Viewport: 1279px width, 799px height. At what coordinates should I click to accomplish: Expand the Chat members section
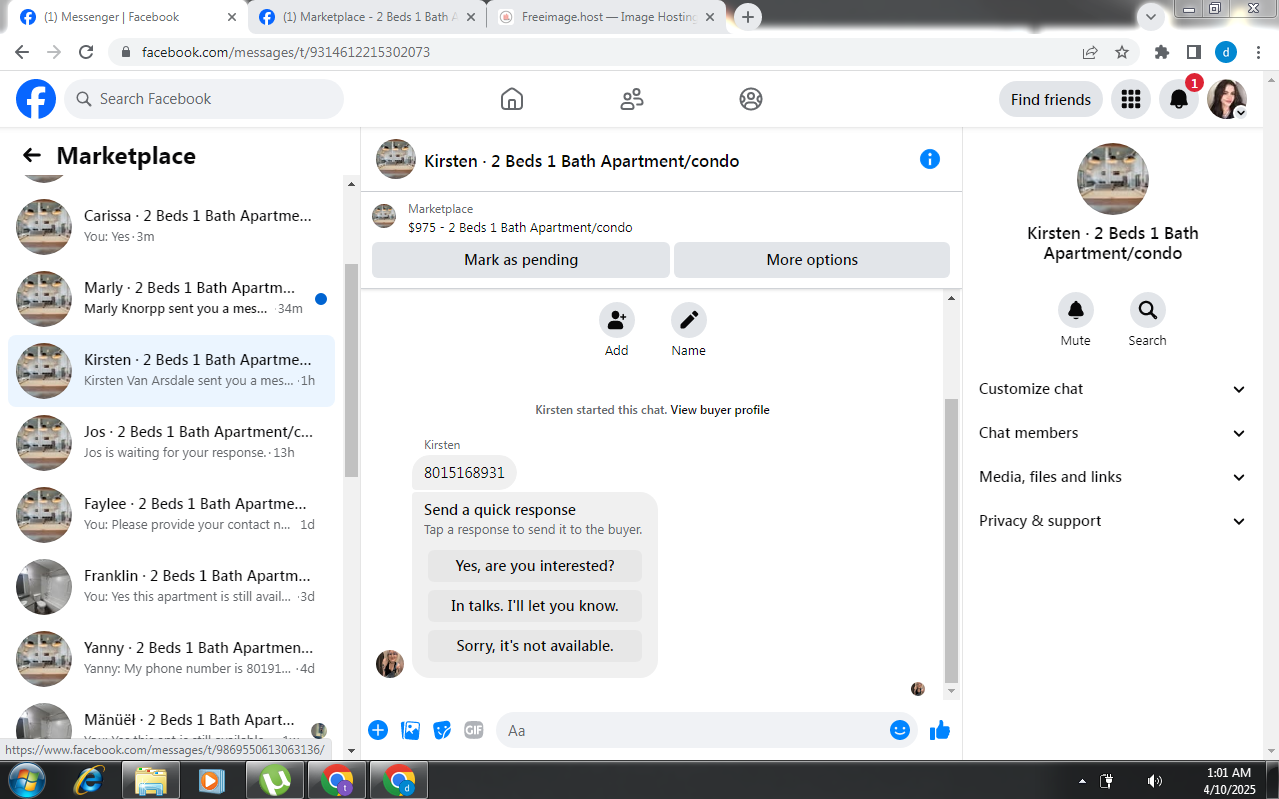[x=1111, y=433]
